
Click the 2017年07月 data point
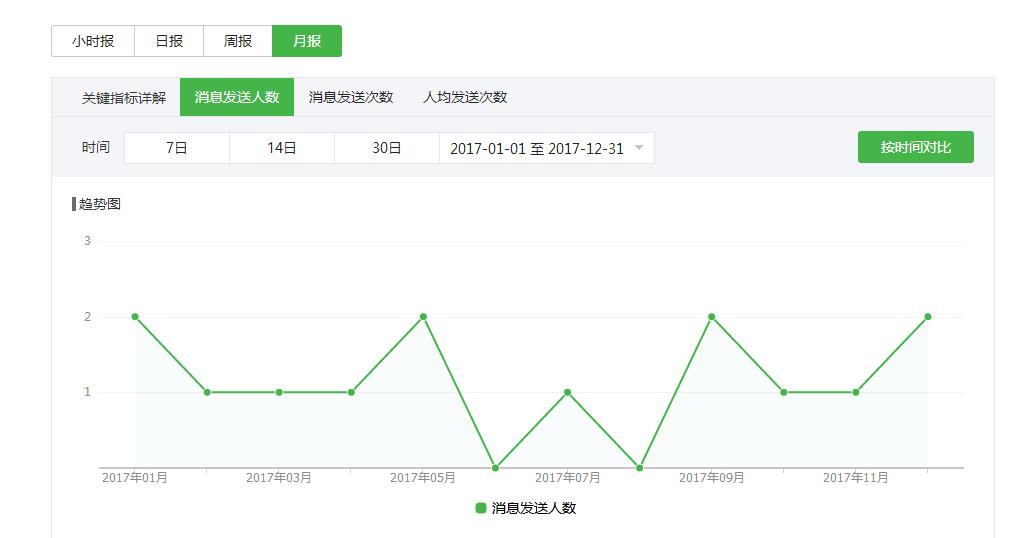pos(568,392)
